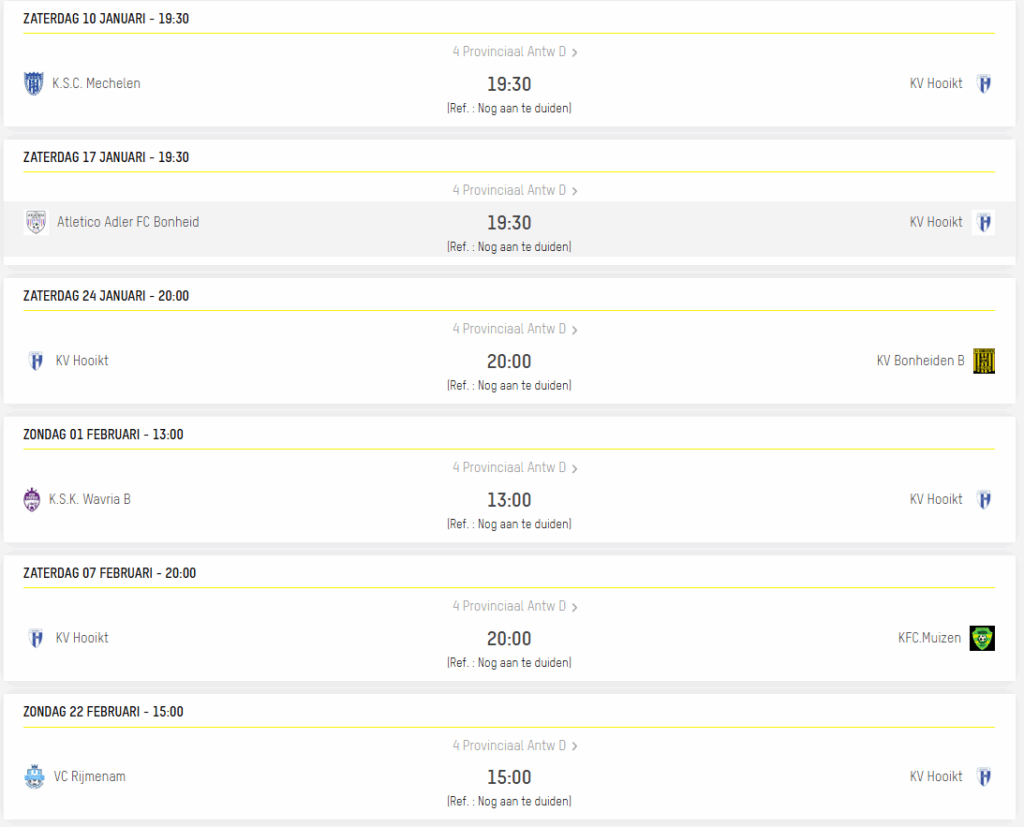Expand league chevron in 24 Januari match
The image size is (1024, 827).
point(575,330)
